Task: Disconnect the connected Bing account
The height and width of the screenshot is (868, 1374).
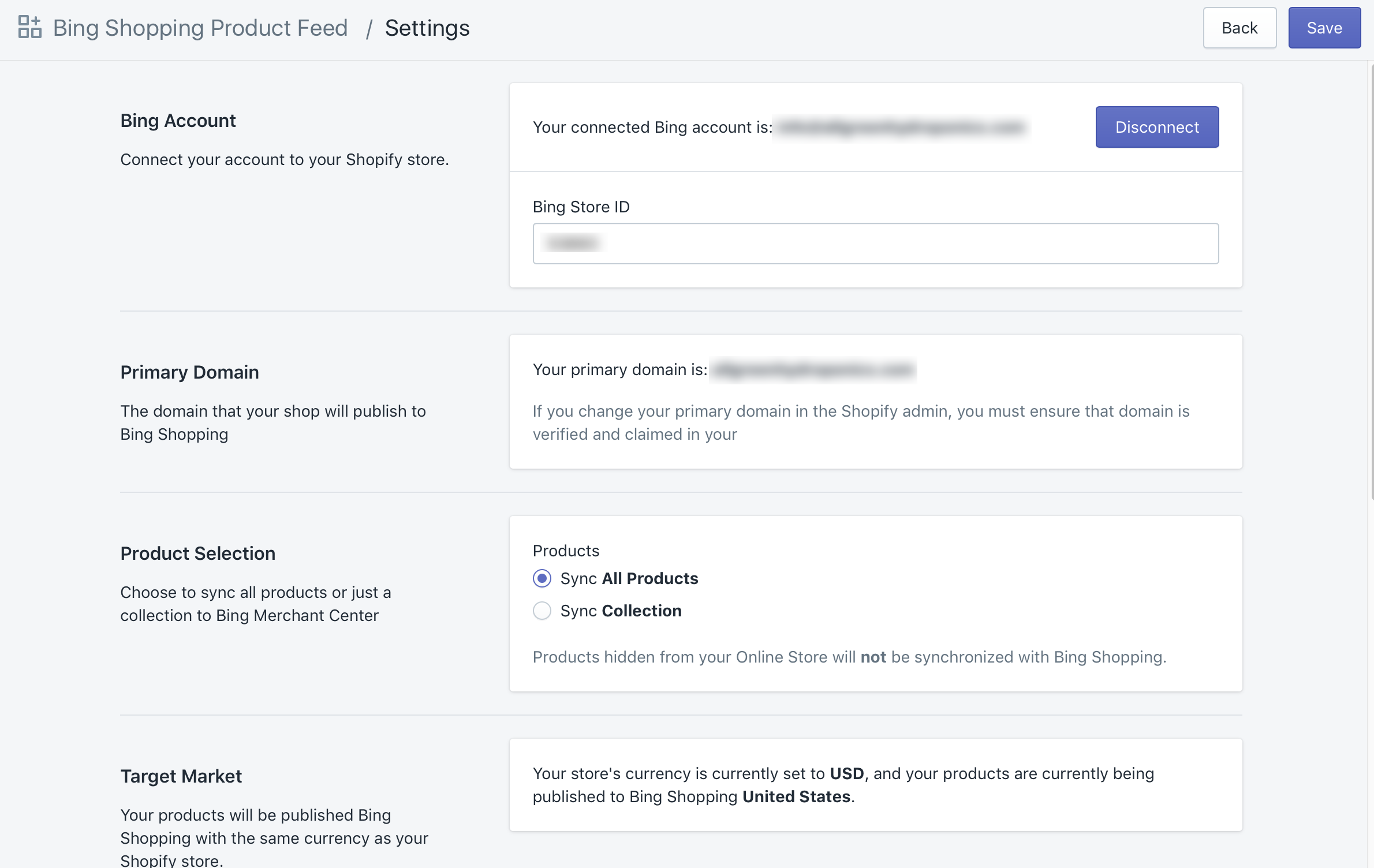Action: coord(1156,127)
